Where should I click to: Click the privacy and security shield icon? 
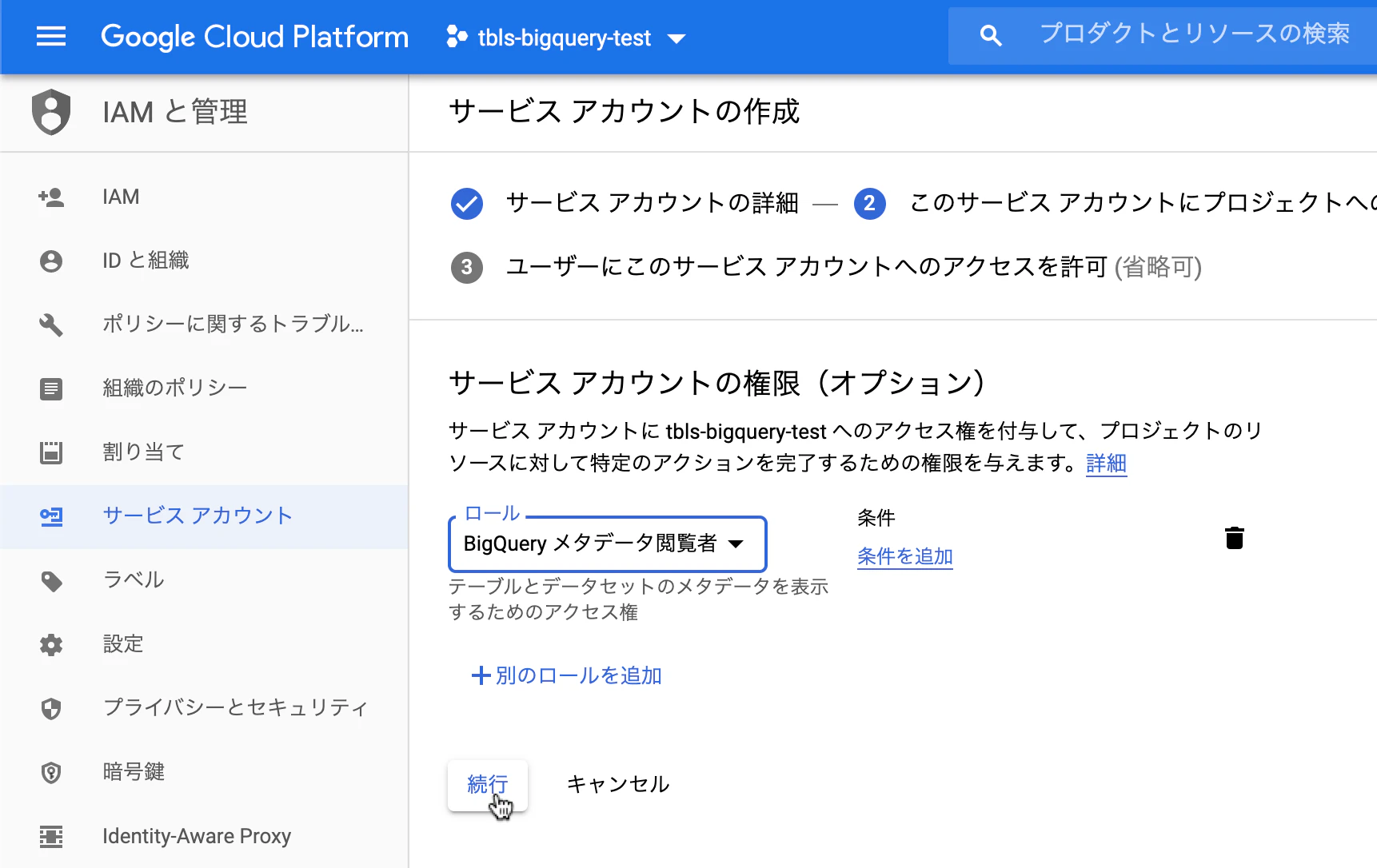51,709
